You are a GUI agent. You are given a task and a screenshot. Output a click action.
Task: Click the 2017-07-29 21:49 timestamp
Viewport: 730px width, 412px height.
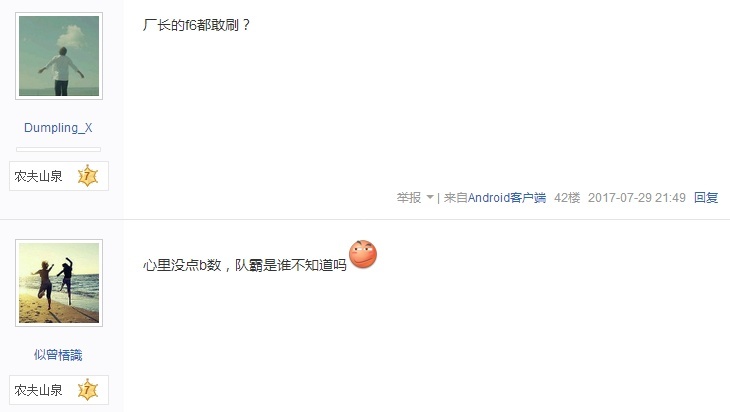(x=636, y=197)
